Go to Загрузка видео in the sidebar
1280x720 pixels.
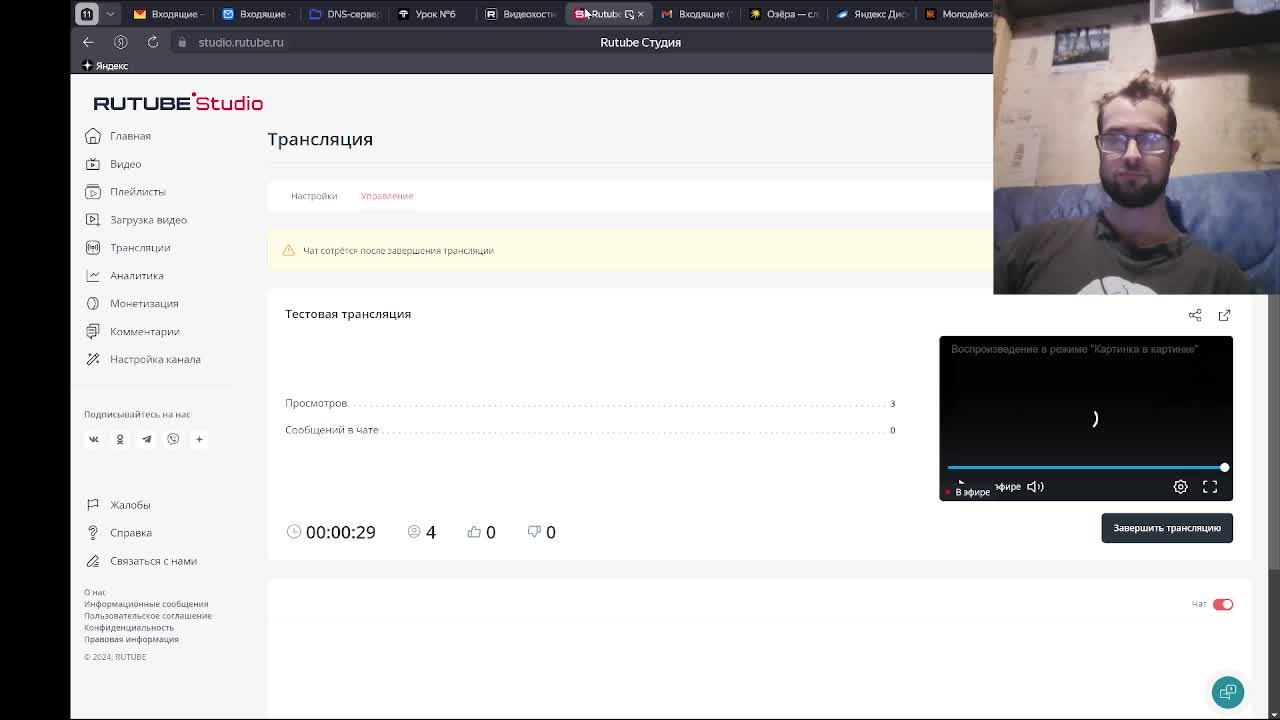(x=136, y=220)
